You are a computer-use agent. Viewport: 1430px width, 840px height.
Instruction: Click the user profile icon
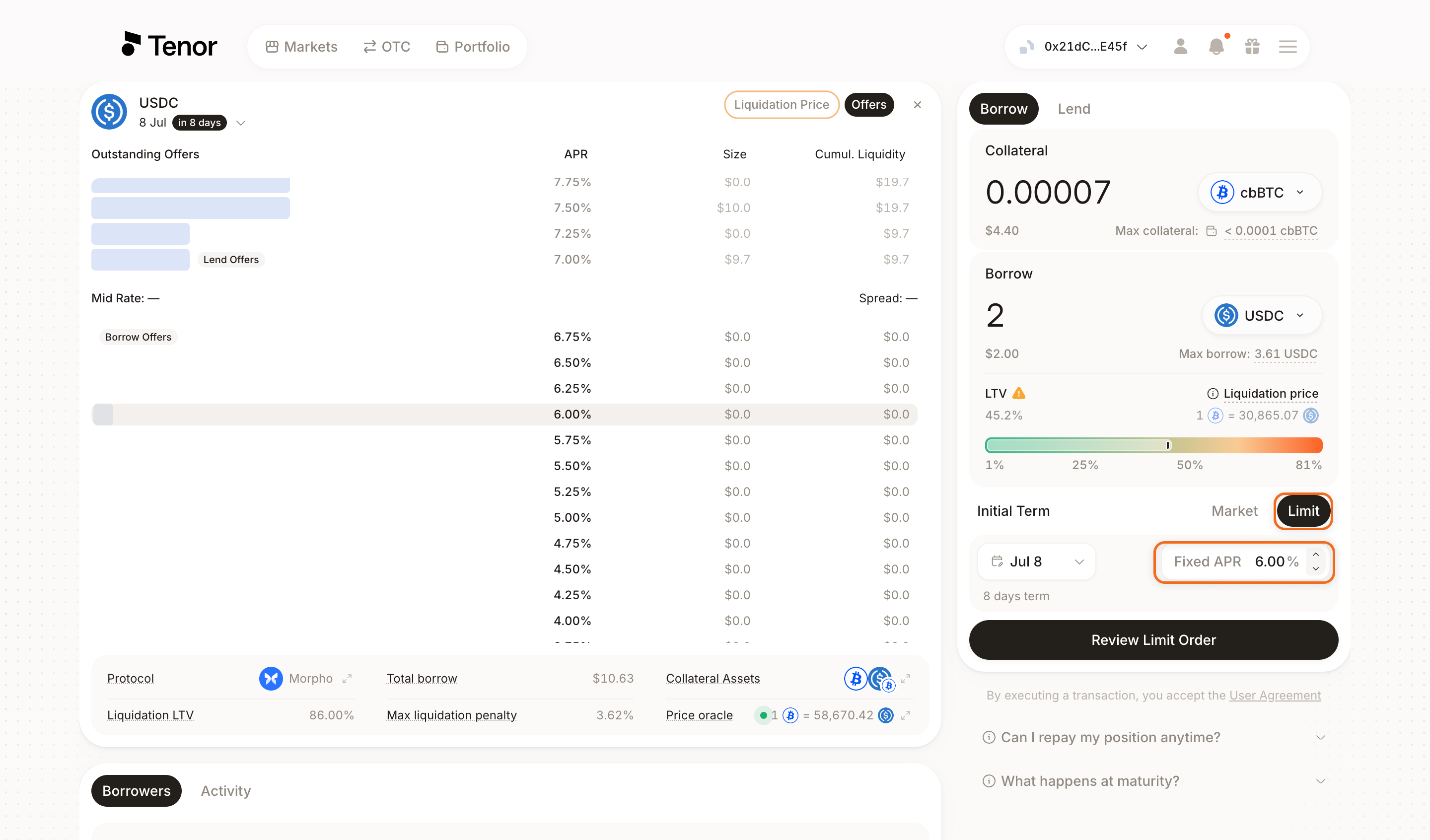1180,47
